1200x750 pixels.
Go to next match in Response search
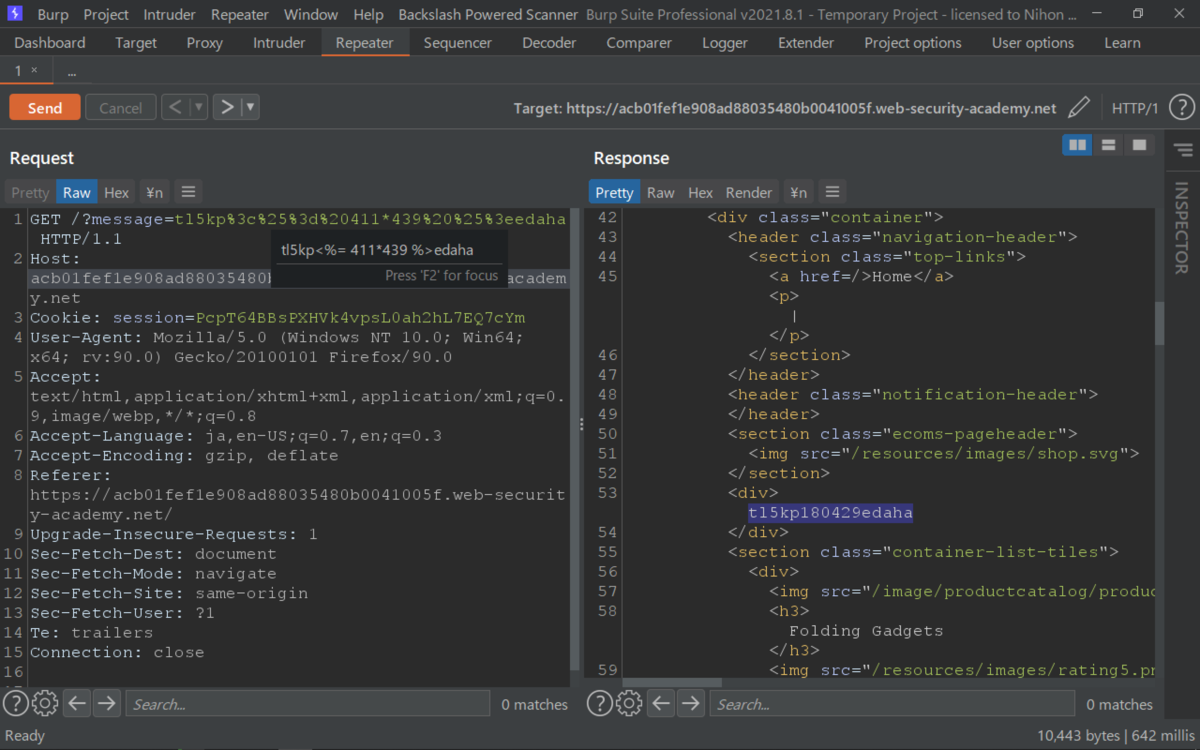coord(691,703)
